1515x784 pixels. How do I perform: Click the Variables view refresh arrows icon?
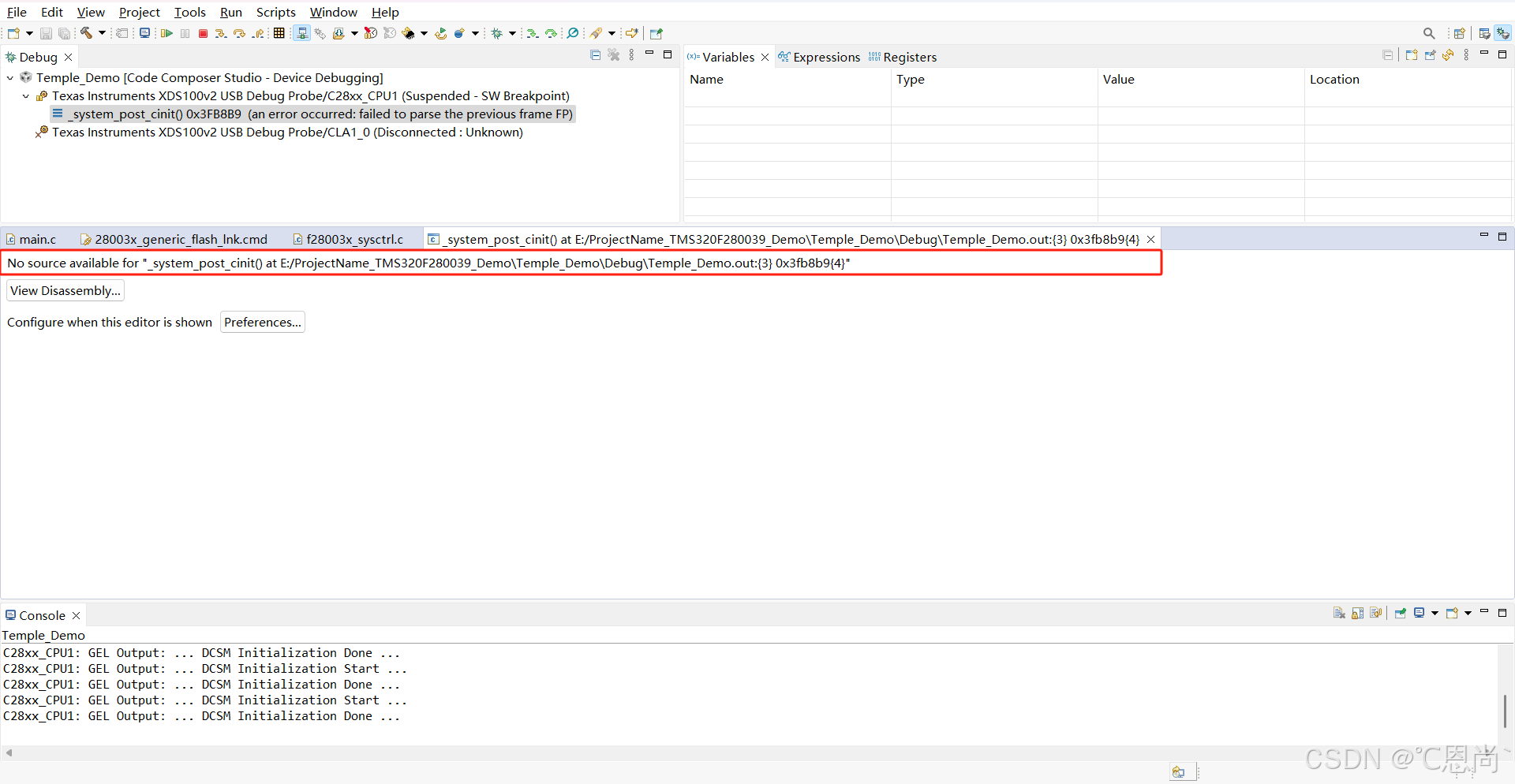click(1448, 55)
